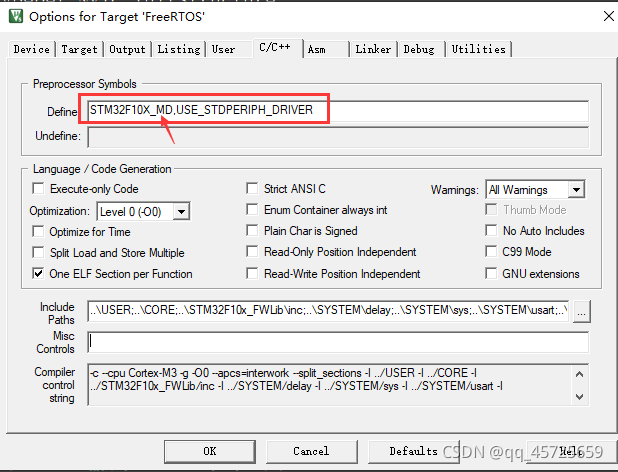Viewport: 618px width, 472px height.
Task: Open the Asm tab
Action: (326, 50)
